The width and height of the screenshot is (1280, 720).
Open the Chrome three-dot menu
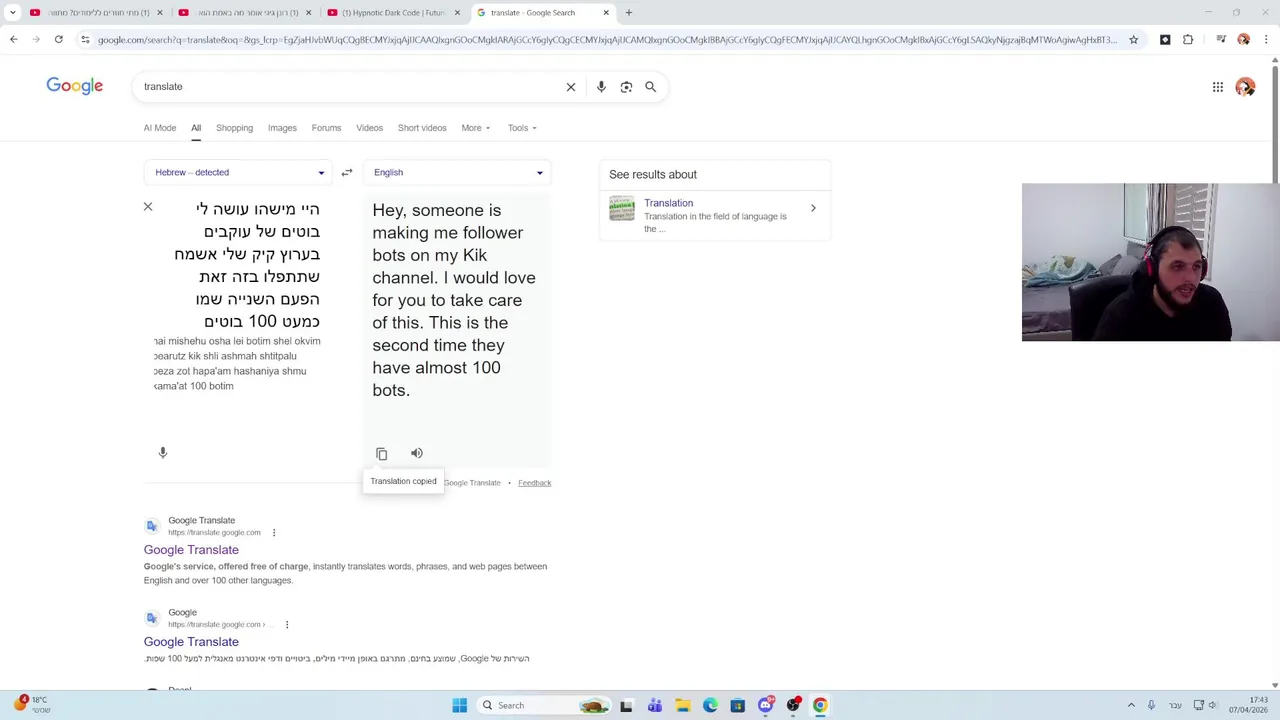tap(1266, 40)
